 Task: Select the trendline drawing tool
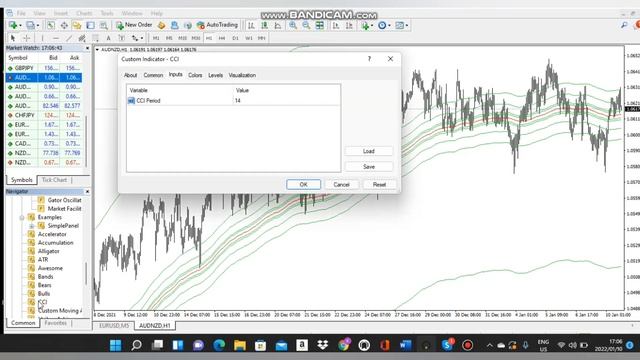[x=69, y=38]
